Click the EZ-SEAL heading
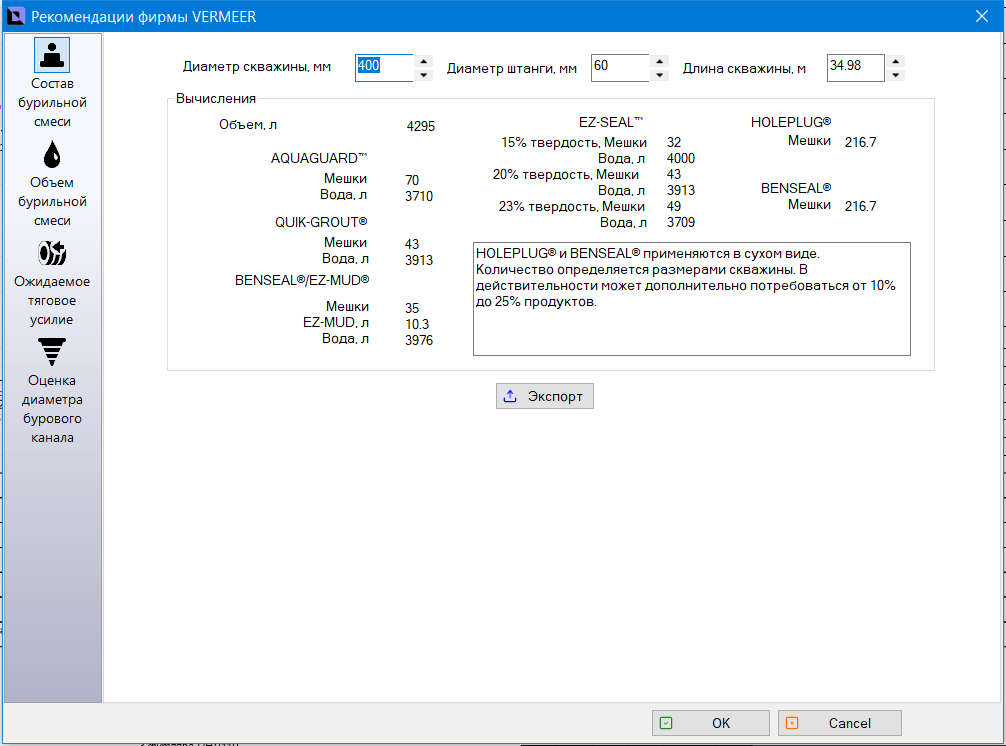 pyautogui.click(x=611, y=122)
